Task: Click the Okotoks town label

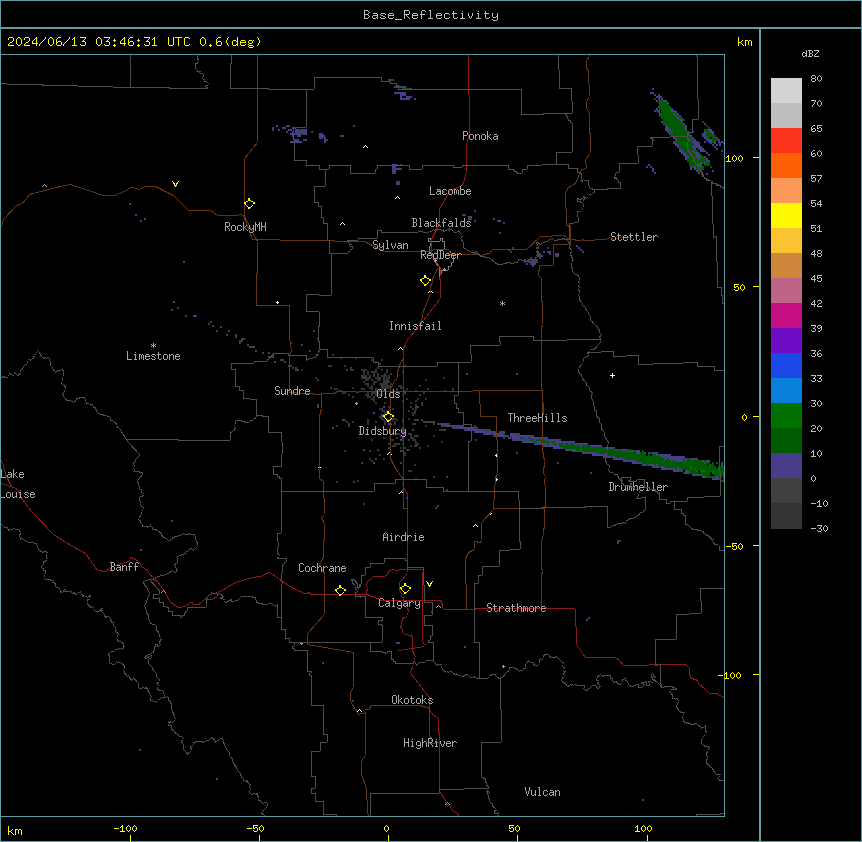Action: coord(412,700)
